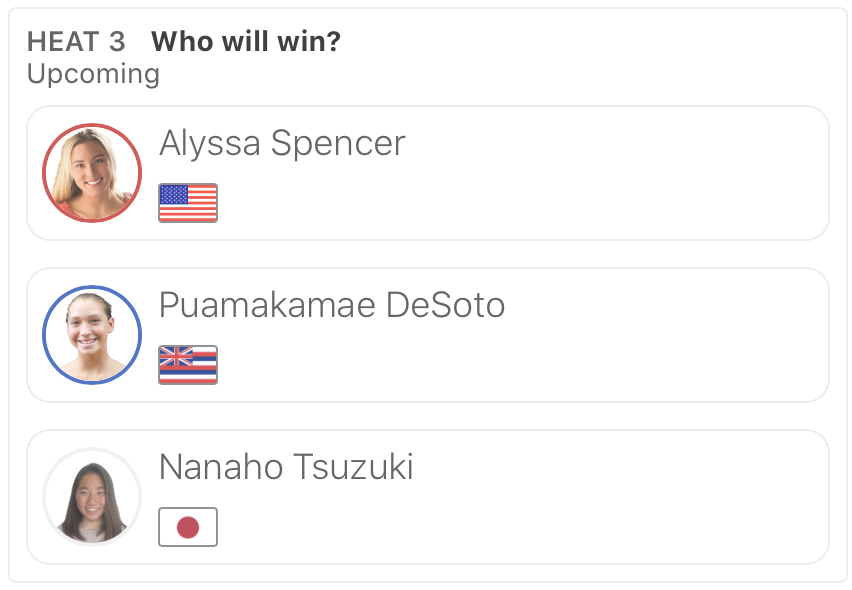Click Alyssa Spencer's profile photo
The width and height of the screenshot is (852, 590).
[x=92, y=173]
